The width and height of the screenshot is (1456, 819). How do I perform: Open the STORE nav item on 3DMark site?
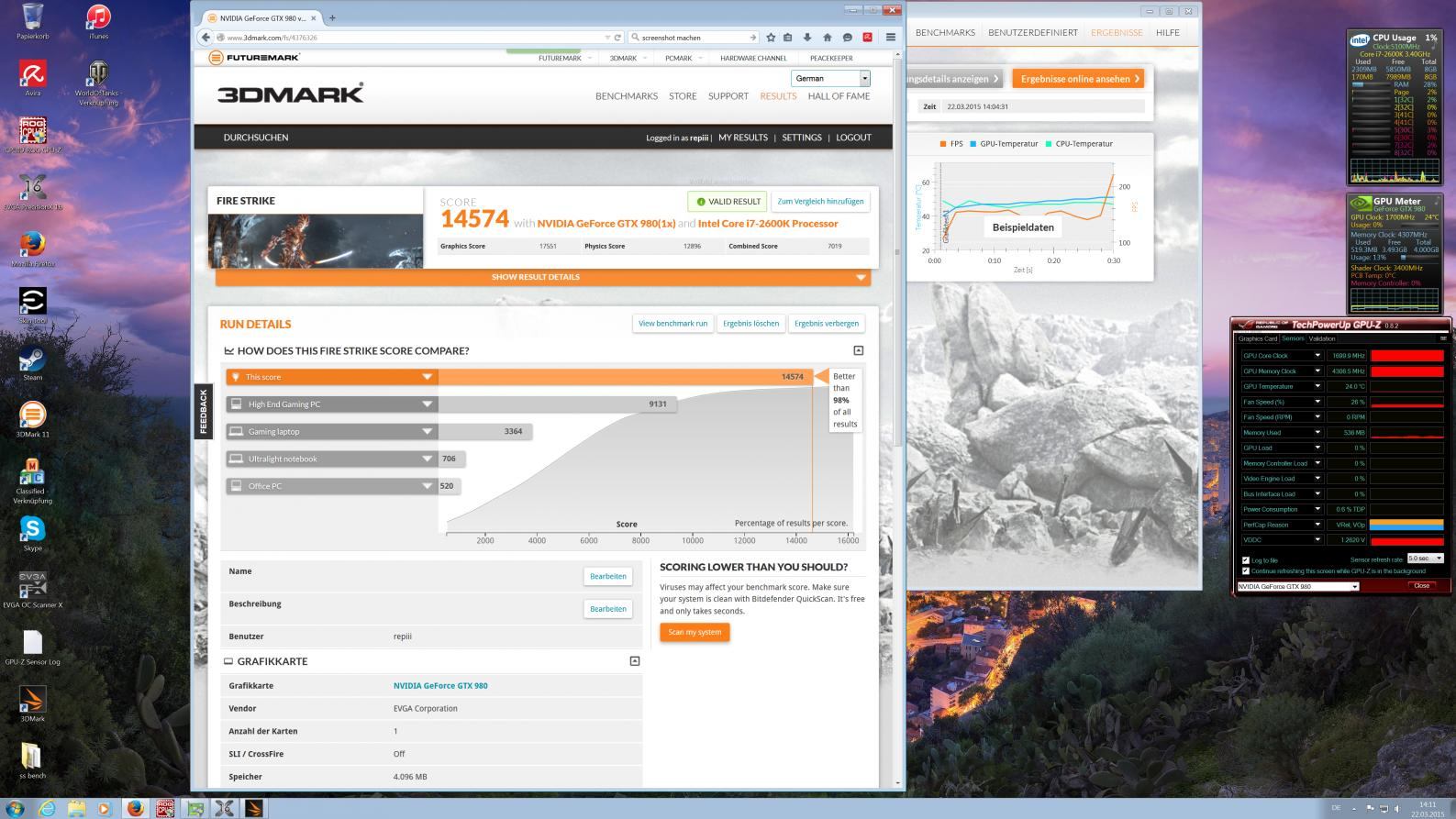click(683, 96)
